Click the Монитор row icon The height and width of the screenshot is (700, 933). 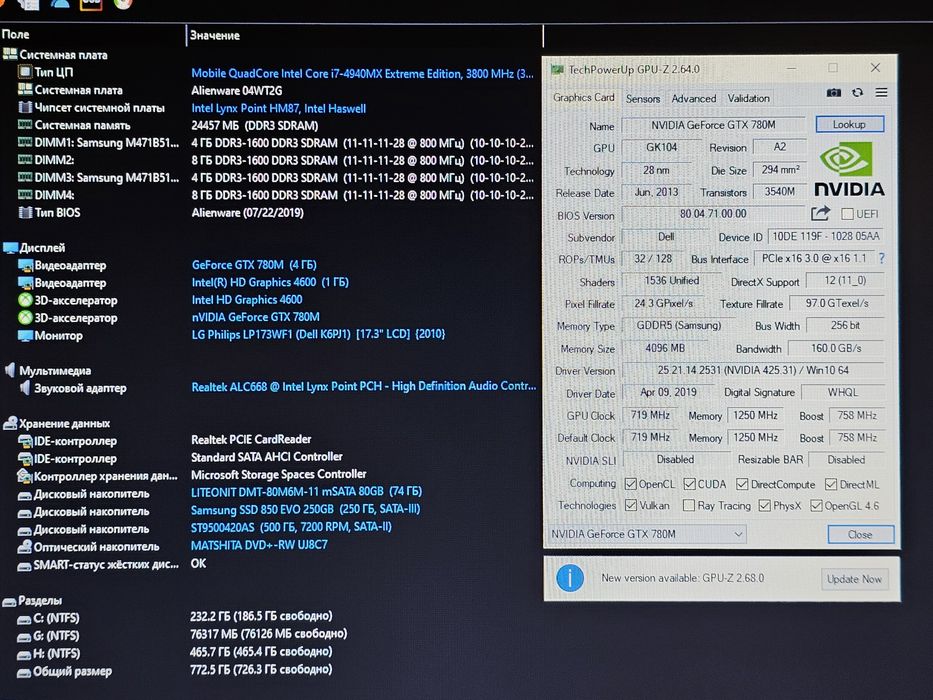[x=25, y=336]
